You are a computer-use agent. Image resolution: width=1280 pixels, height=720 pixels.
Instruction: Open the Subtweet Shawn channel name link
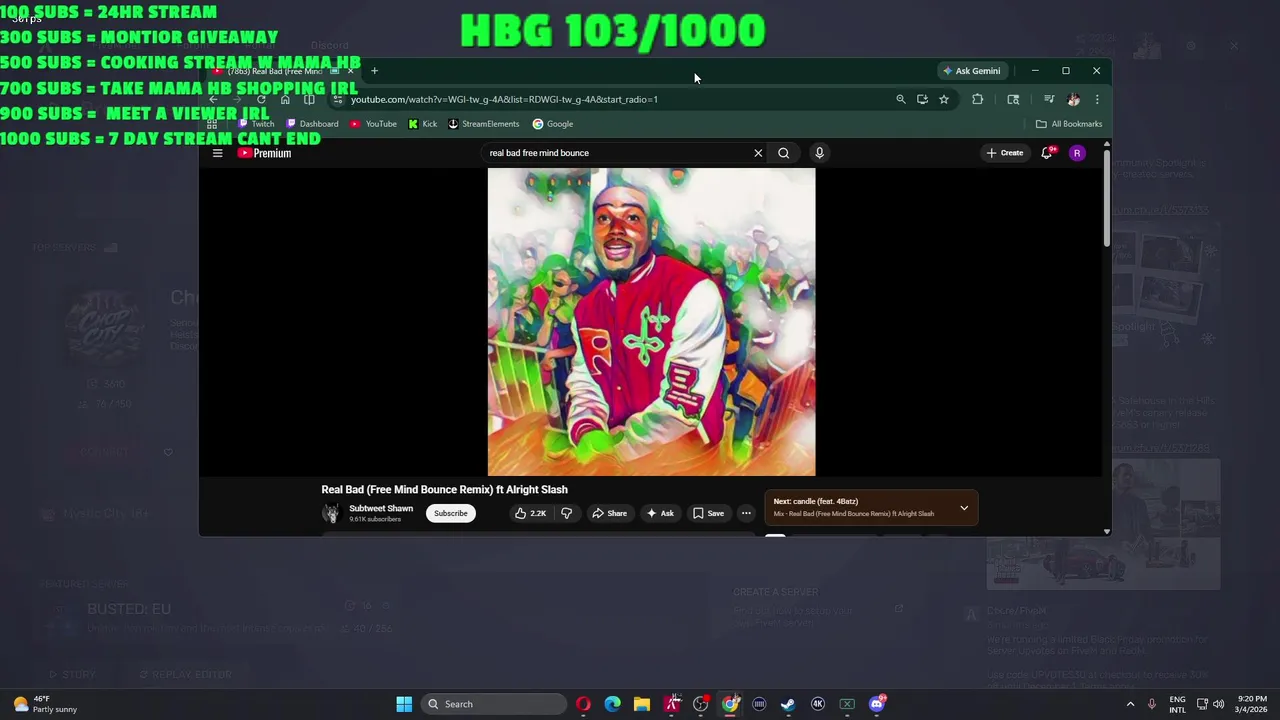381,508
